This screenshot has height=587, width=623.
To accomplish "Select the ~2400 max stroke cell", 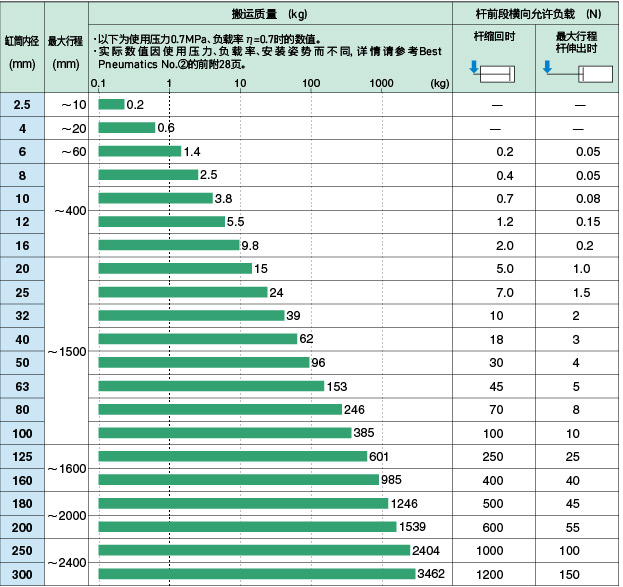I will click(x=66, y=563).
